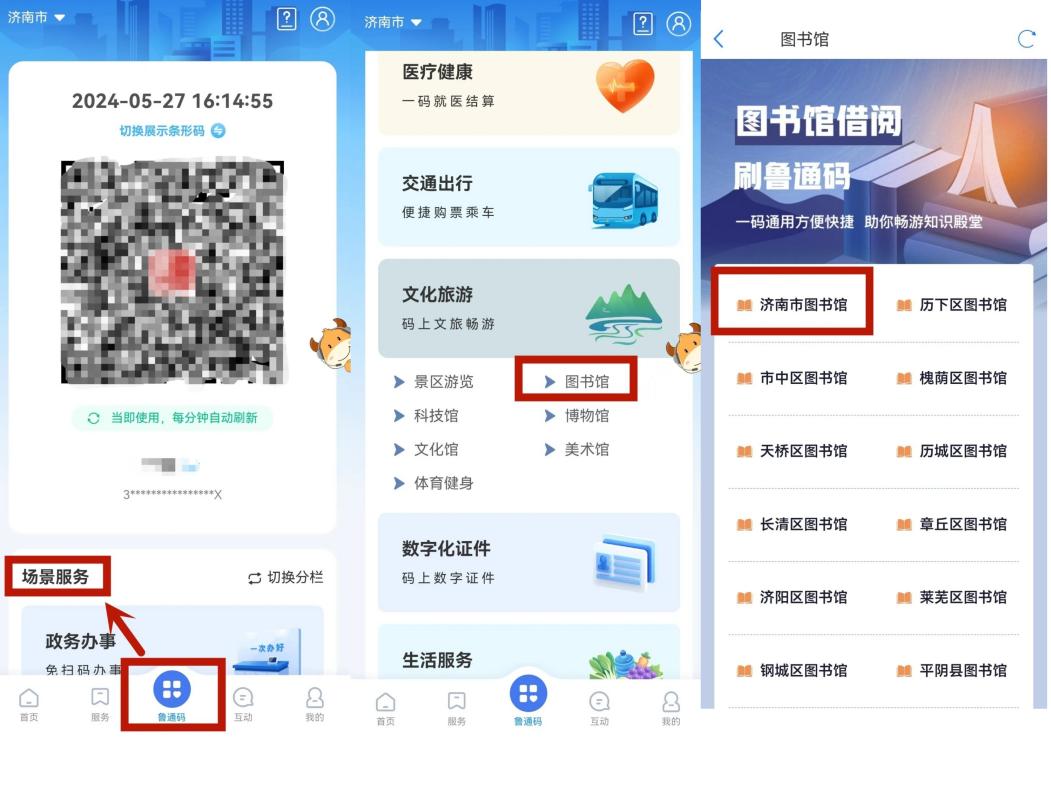Open 医疗健康 card
This screenshot has height=788, width=1051.
click(x=529, y=92)
